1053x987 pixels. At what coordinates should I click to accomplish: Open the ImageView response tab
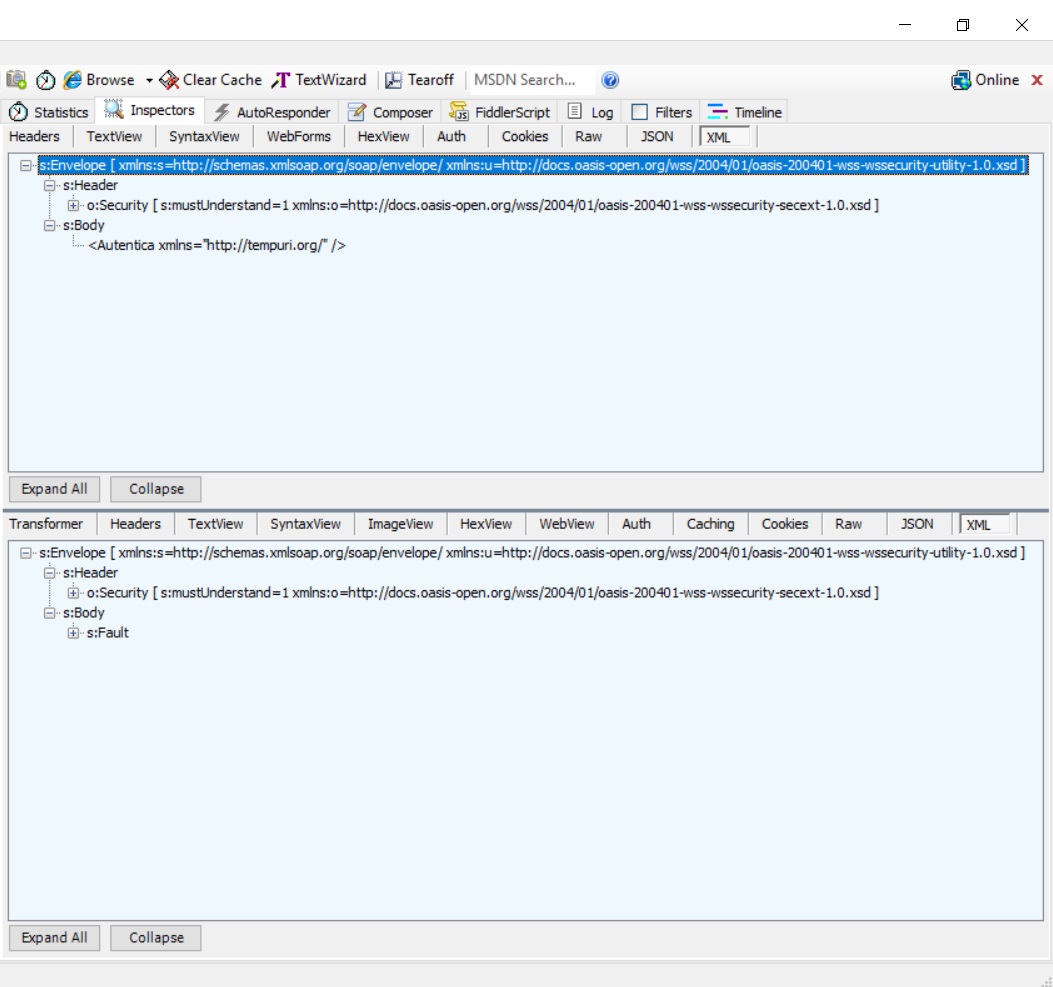point(400,524)
